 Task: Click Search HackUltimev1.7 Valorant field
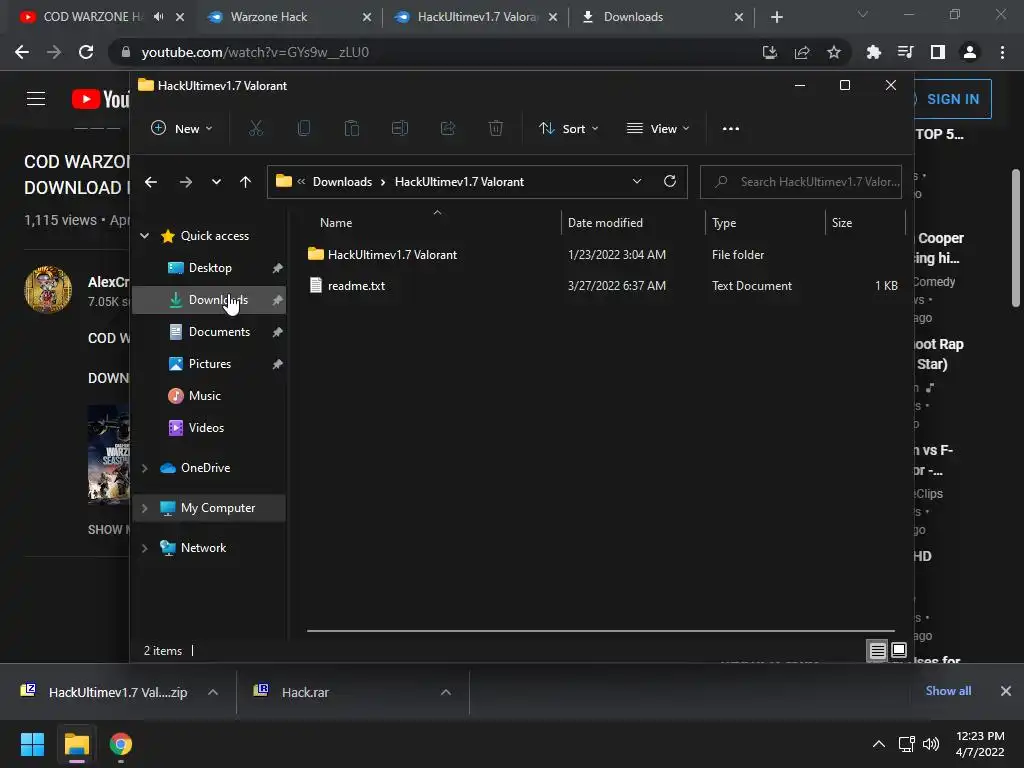coord(801,182)
